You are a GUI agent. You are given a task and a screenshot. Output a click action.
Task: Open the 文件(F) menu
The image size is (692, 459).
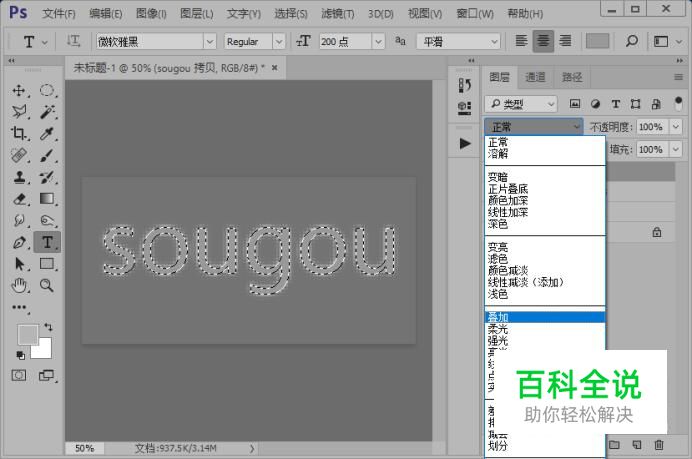(59, 14)
